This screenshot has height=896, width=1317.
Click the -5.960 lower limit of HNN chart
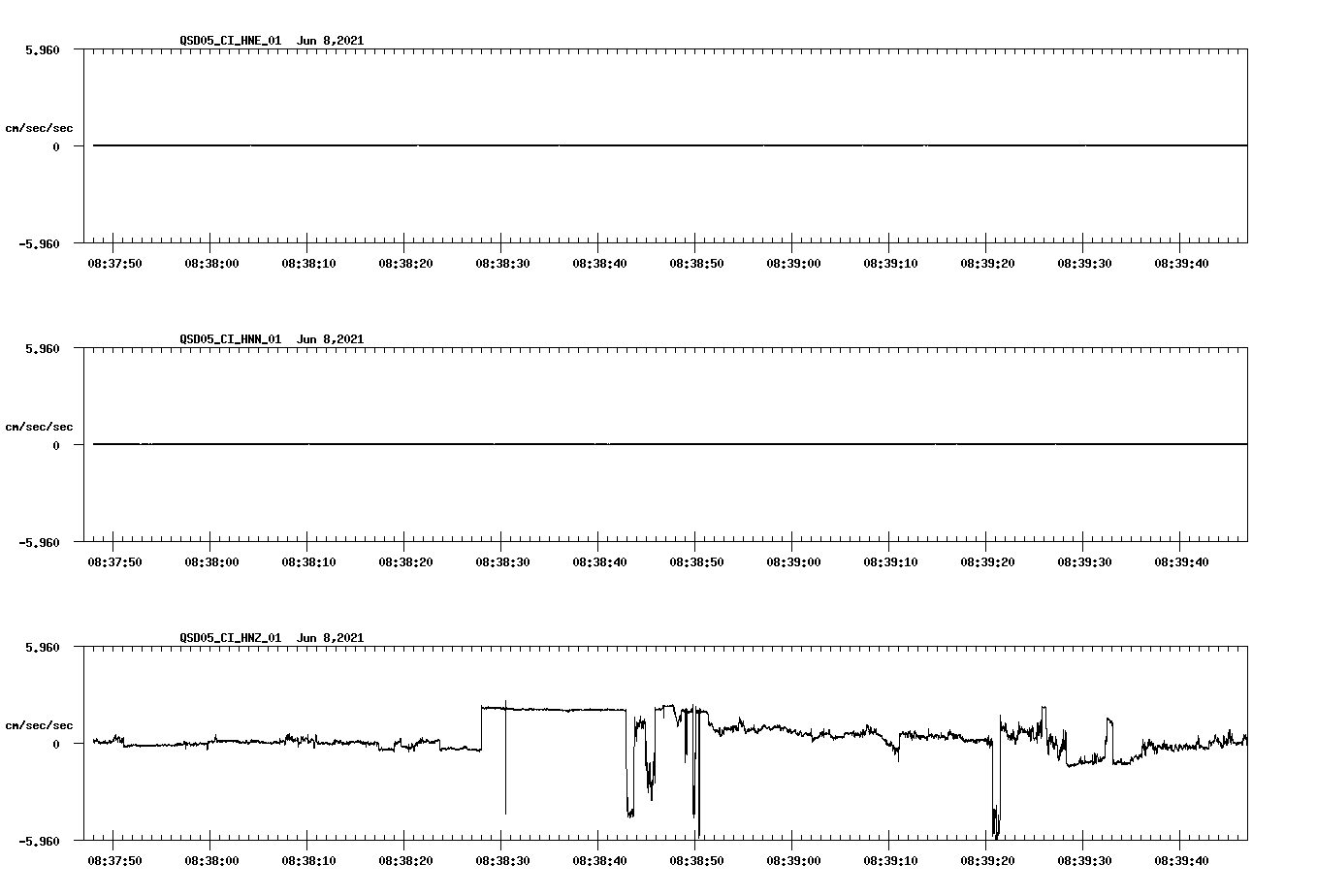pos(39,542)
